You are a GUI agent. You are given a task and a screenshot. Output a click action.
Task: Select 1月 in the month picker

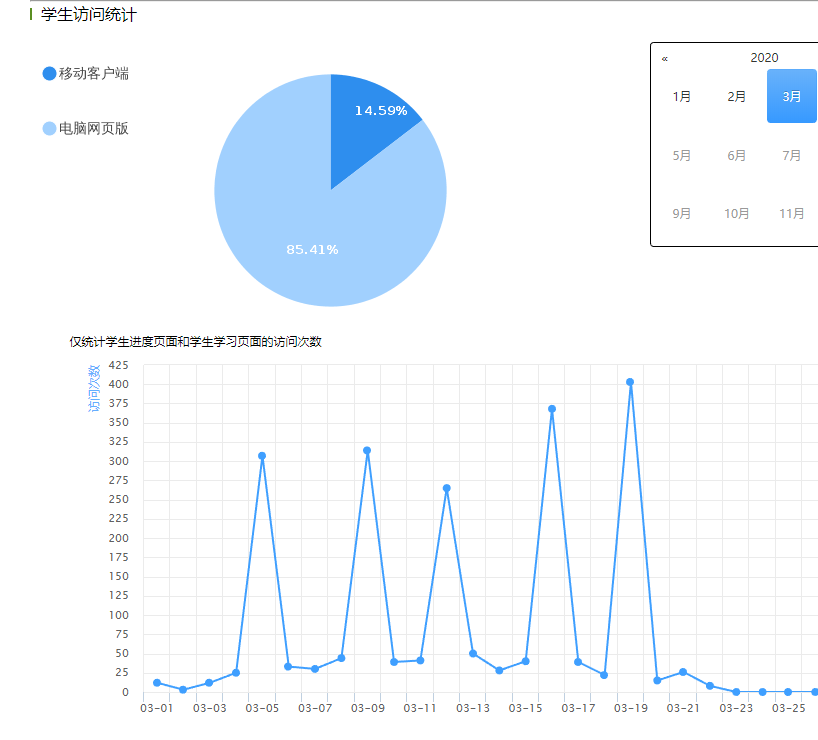click(x=682, y=97)
